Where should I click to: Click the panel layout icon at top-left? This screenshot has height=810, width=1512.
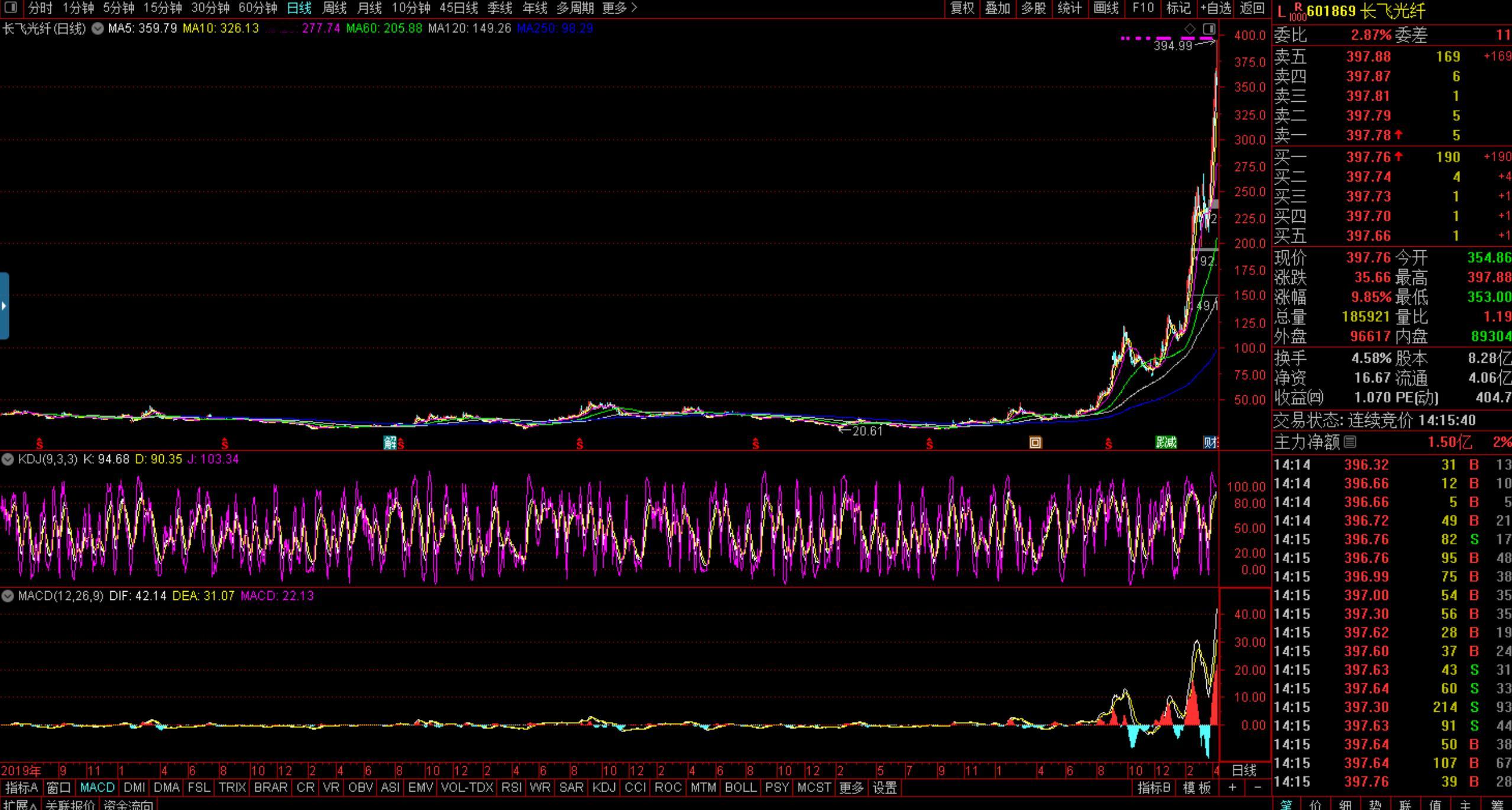[11, 8]
